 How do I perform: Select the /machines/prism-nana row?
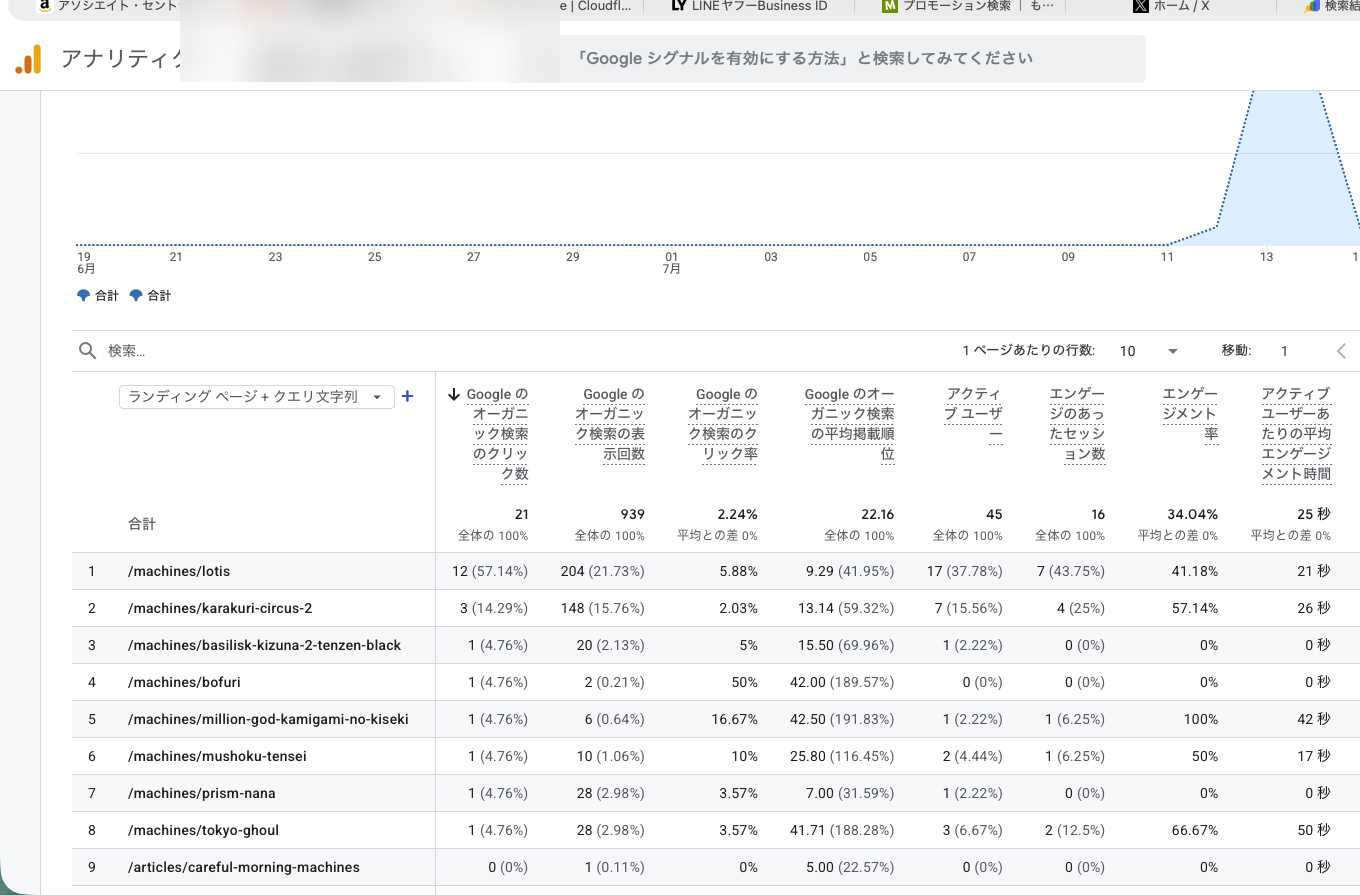click(716, 793)
